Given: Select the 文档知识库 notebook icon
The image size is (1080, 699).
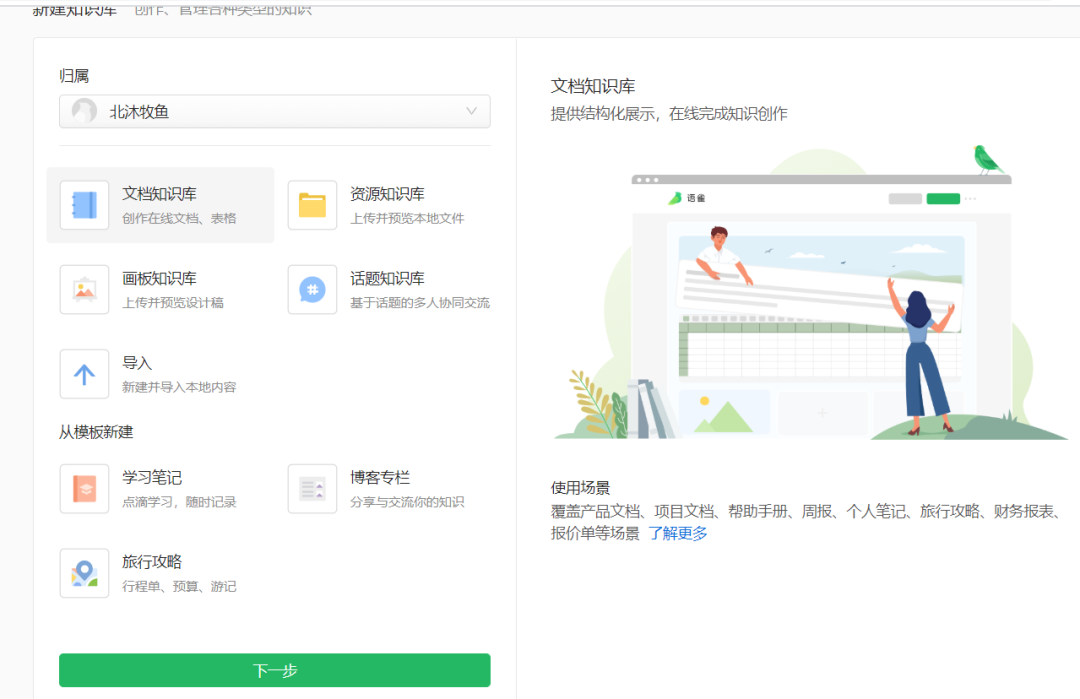Looking at the screenshot, I should [84, 205].
